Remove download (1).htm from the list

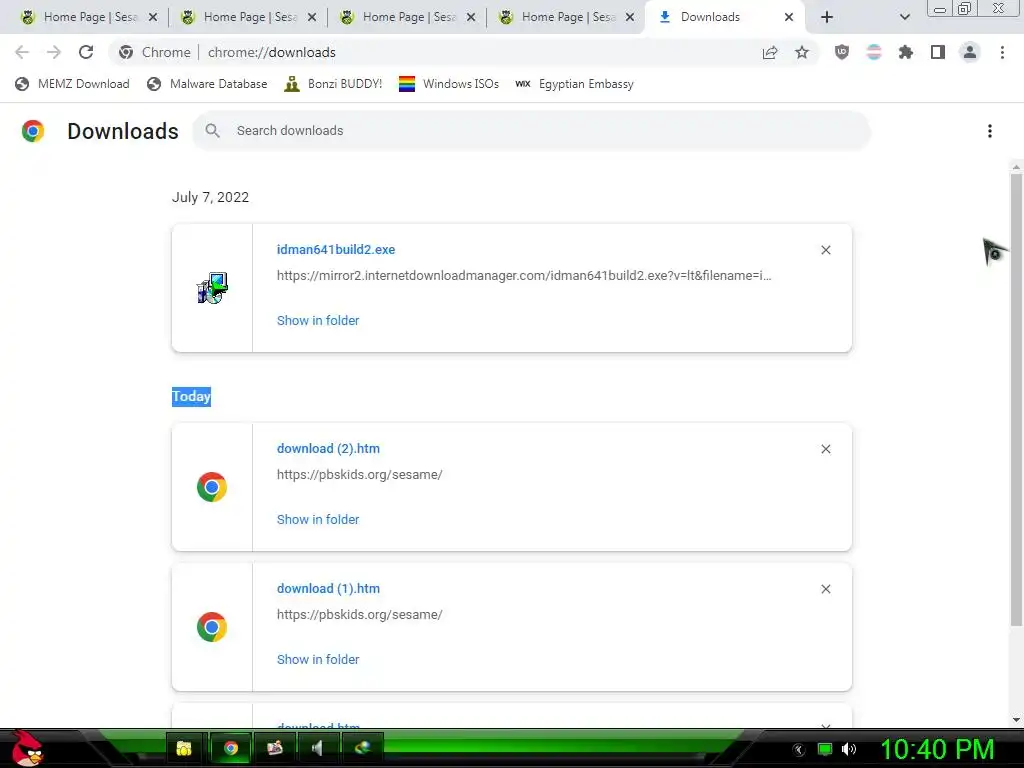[825, 589]
